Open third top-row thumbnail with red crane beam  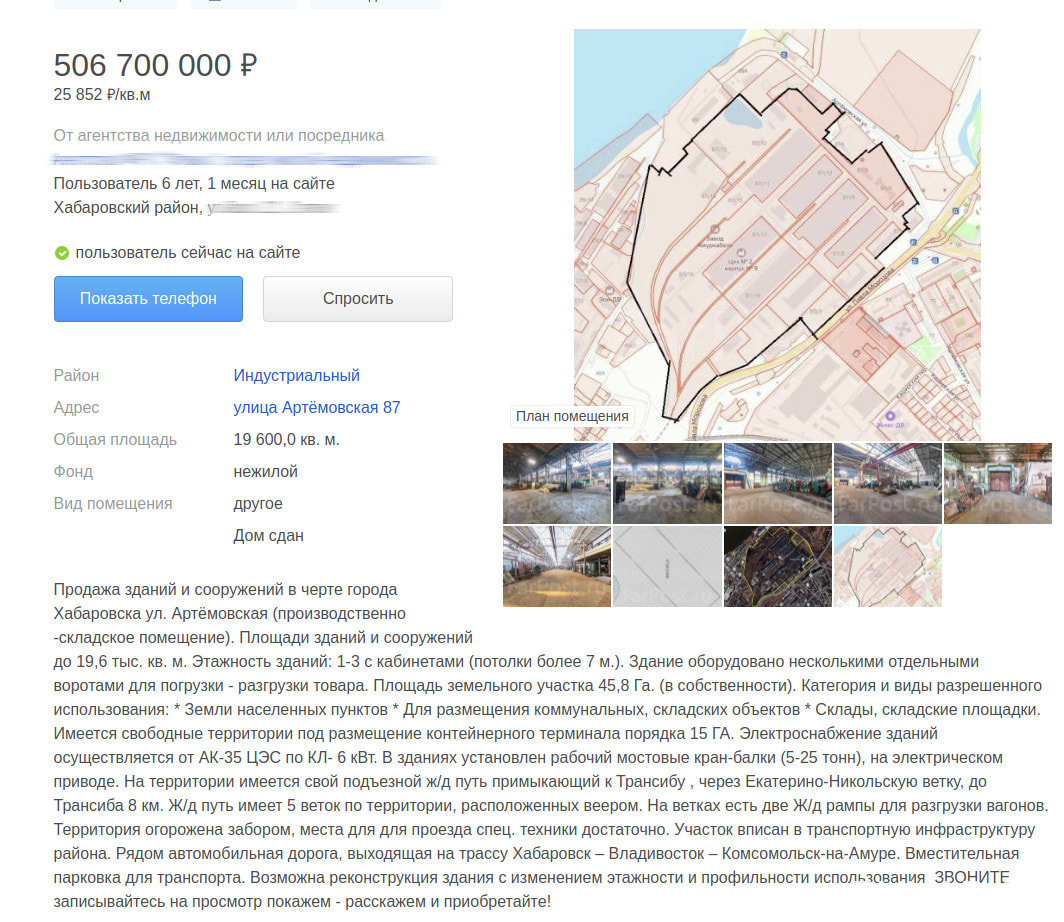778,483
